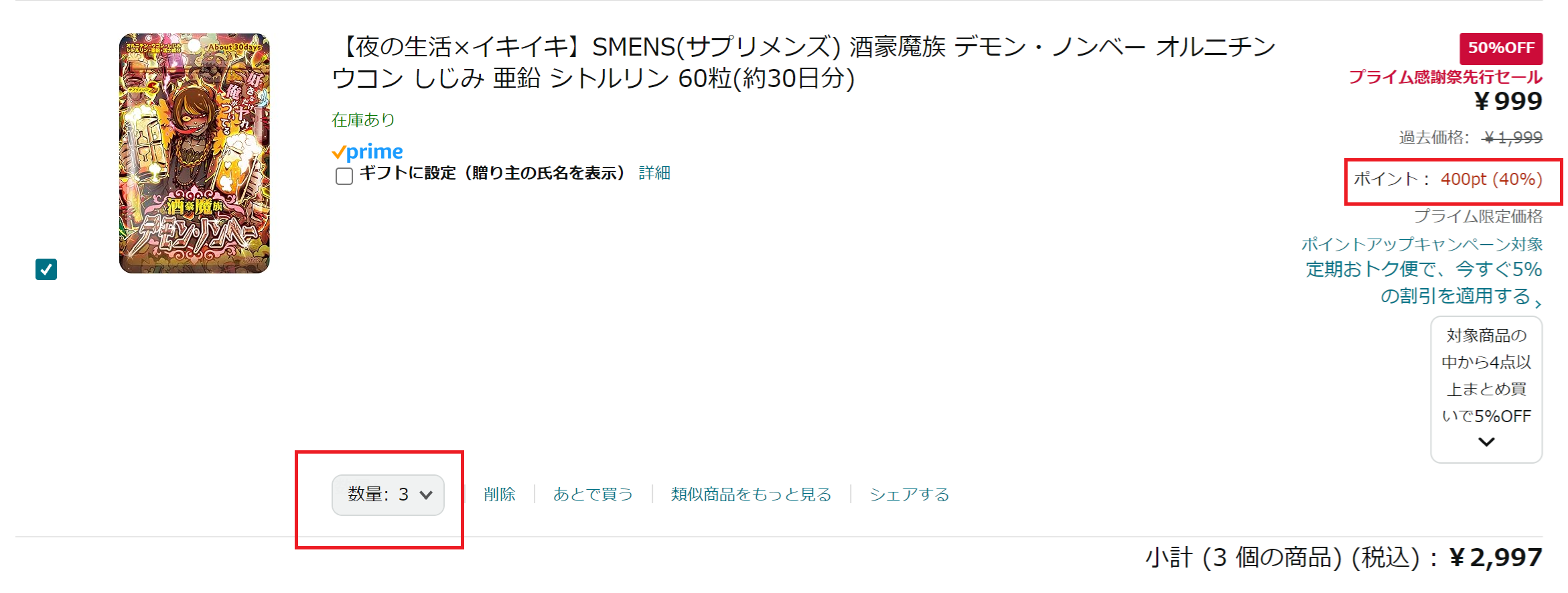Click the プライム感謝祭先行セール label
Image resolution: width=1568 pixels, height=593 pixels.
click(x=1445, y=77)
